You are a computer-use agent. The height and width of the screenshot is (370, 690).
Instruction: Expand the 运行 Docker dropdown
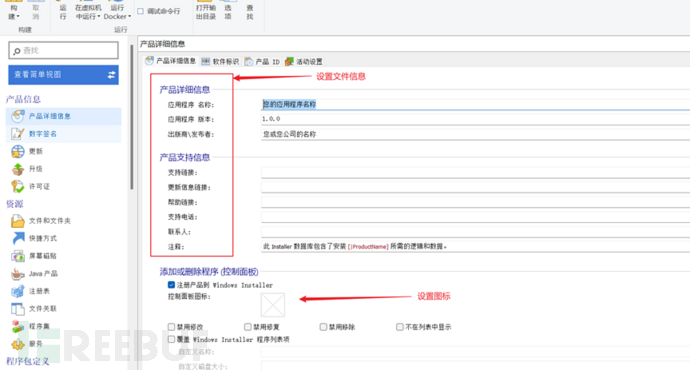point(129,17)
